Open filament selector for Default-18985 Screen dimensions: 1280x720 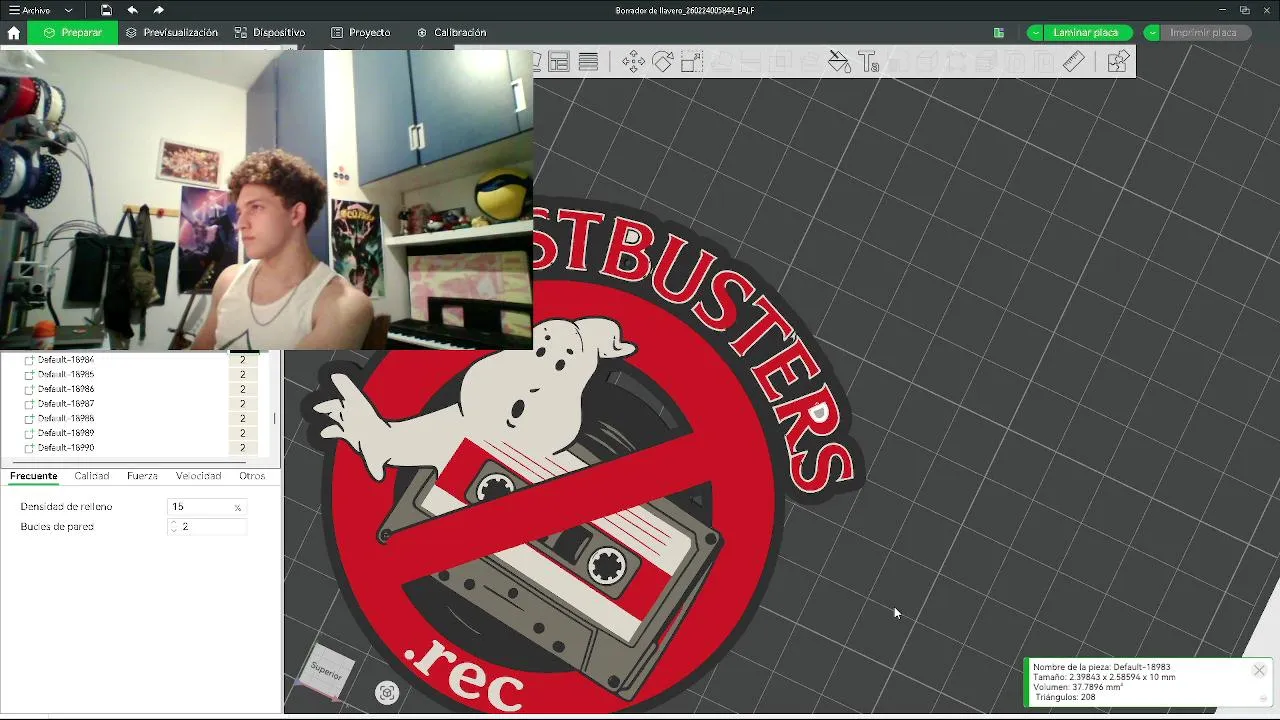pyautogui.click(x=242, y=374)
